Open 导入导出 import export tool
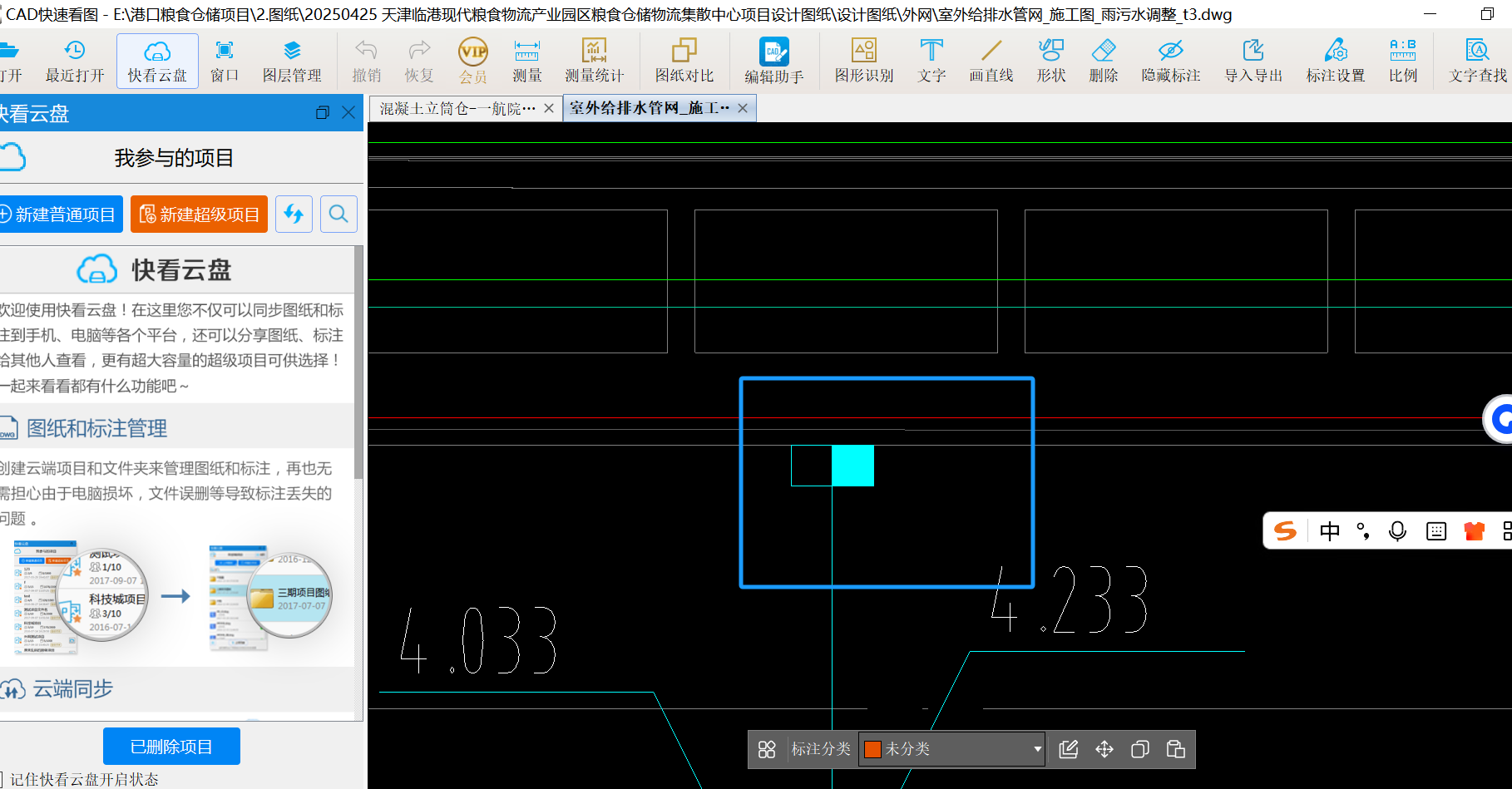The image size is (1512, 789). [x=1253, y=61]
